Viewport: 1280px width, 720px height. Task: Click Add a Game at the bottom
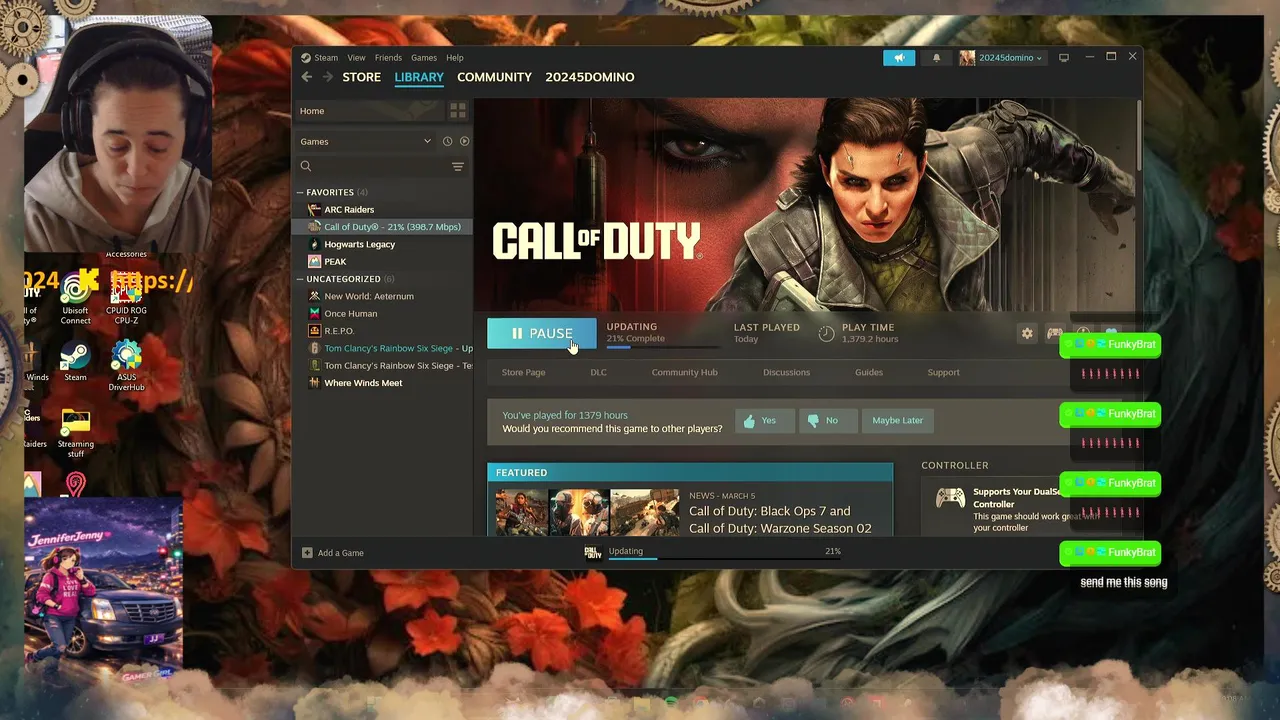pyautogui.click(x=333, y=553)
